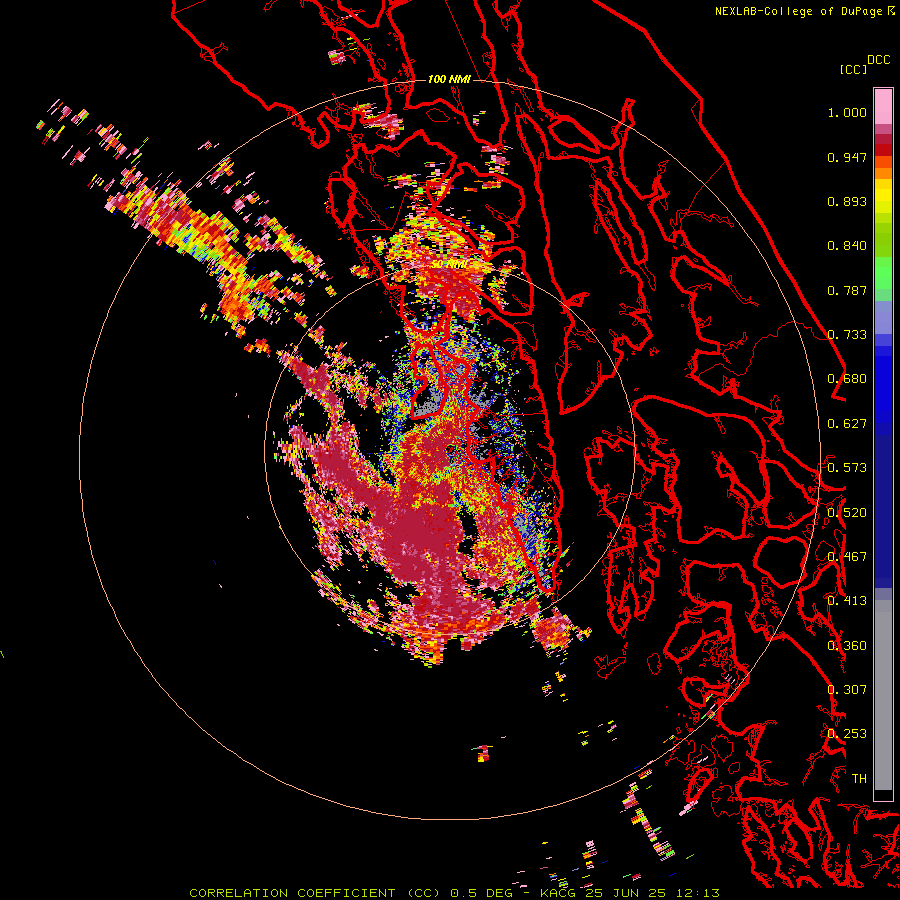Click the CORRELATION COEFFICIENT (CC) caption text
The height and width of the screenshot is (900, 900).
(x=315, y=893)
